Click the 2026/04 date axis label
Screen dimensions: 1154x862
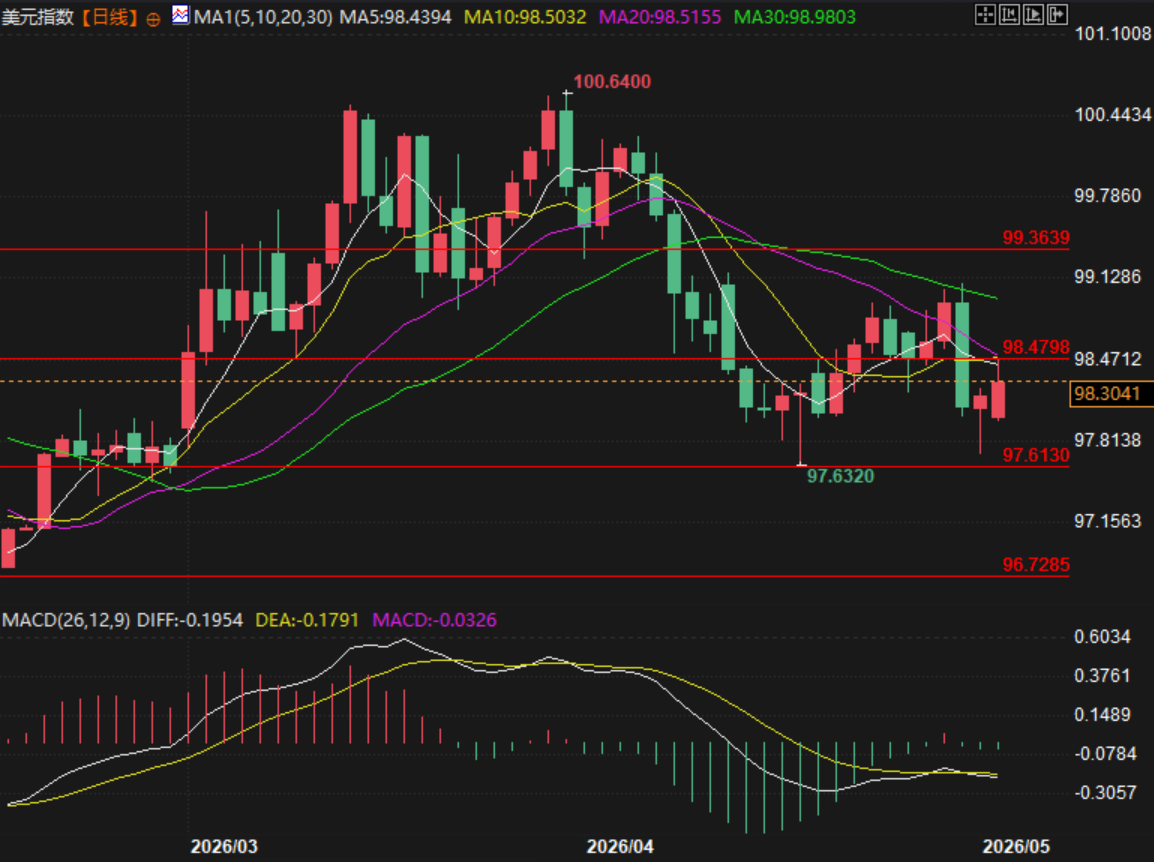point(620,847)
